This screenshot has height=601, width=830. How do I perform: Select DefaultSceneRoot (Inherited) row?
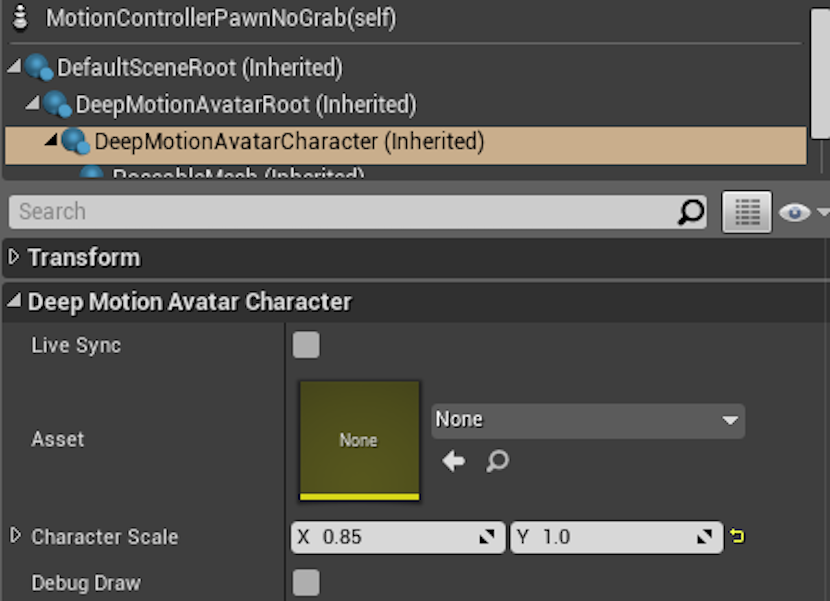(x=405, y=68)
